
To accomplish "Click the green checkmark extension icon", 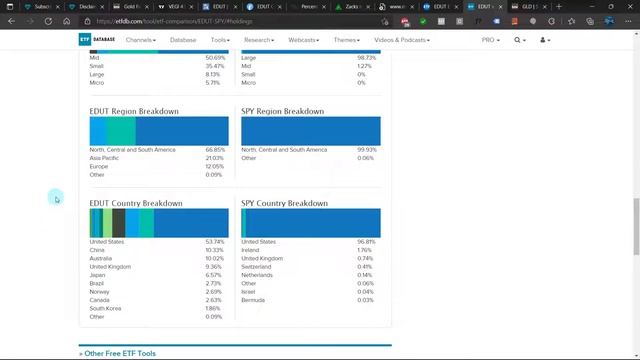I will pos(423,21).
